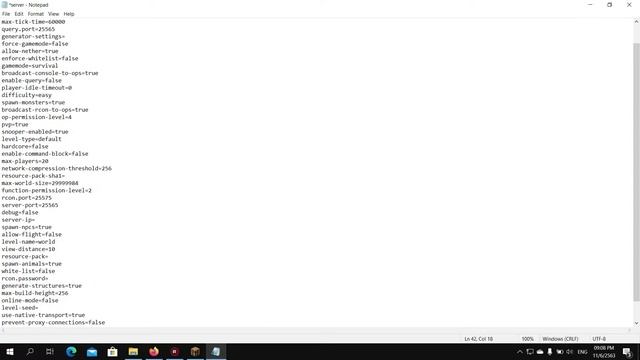Click the horizontal scrollbar left arrow
This screenshot has height=360, width=640.
coord(3,330)
